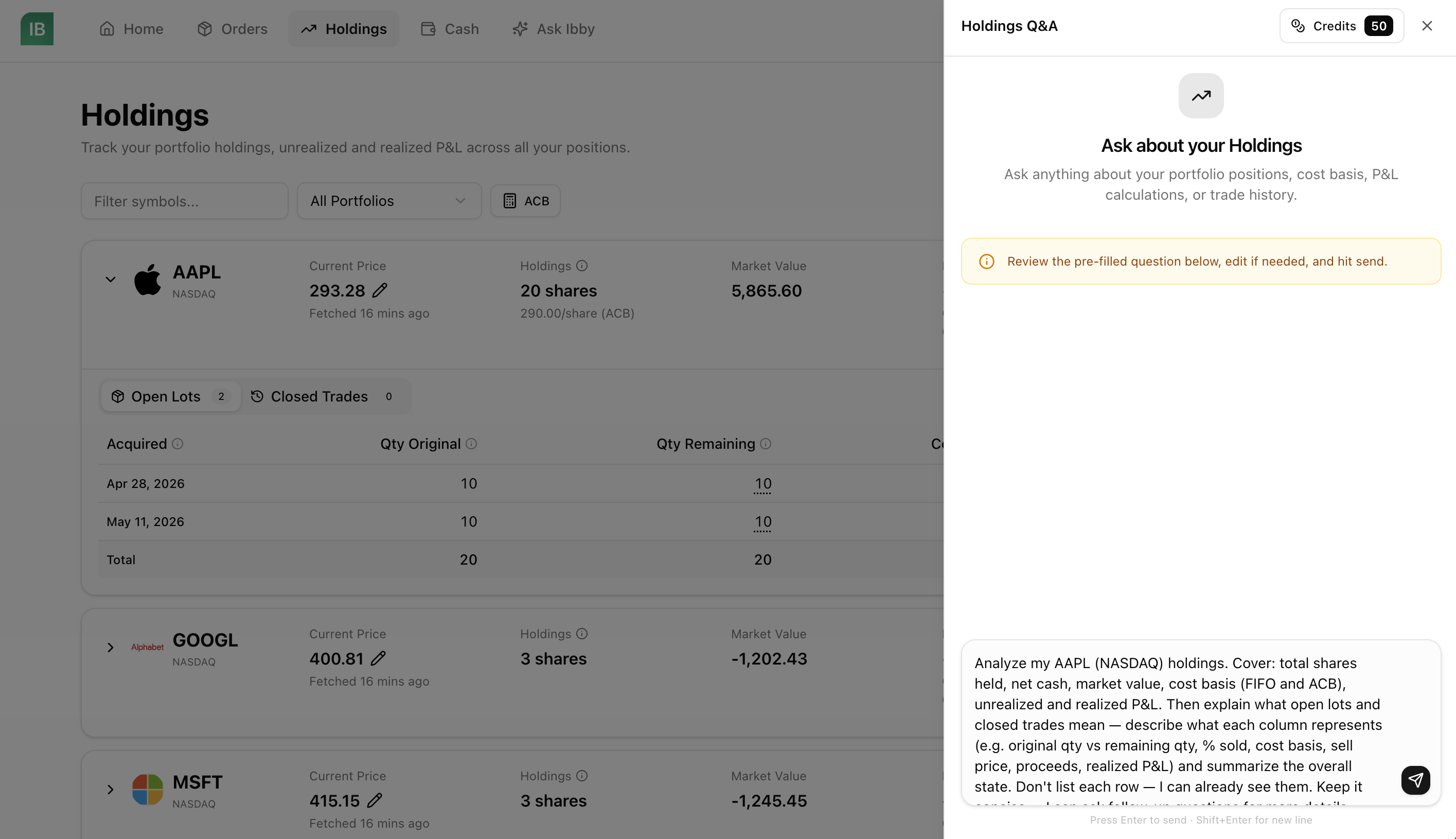This screenshot has width=1456, height=839.
Task: Click the AAPL 20 shares value
Action: point(559,291)
